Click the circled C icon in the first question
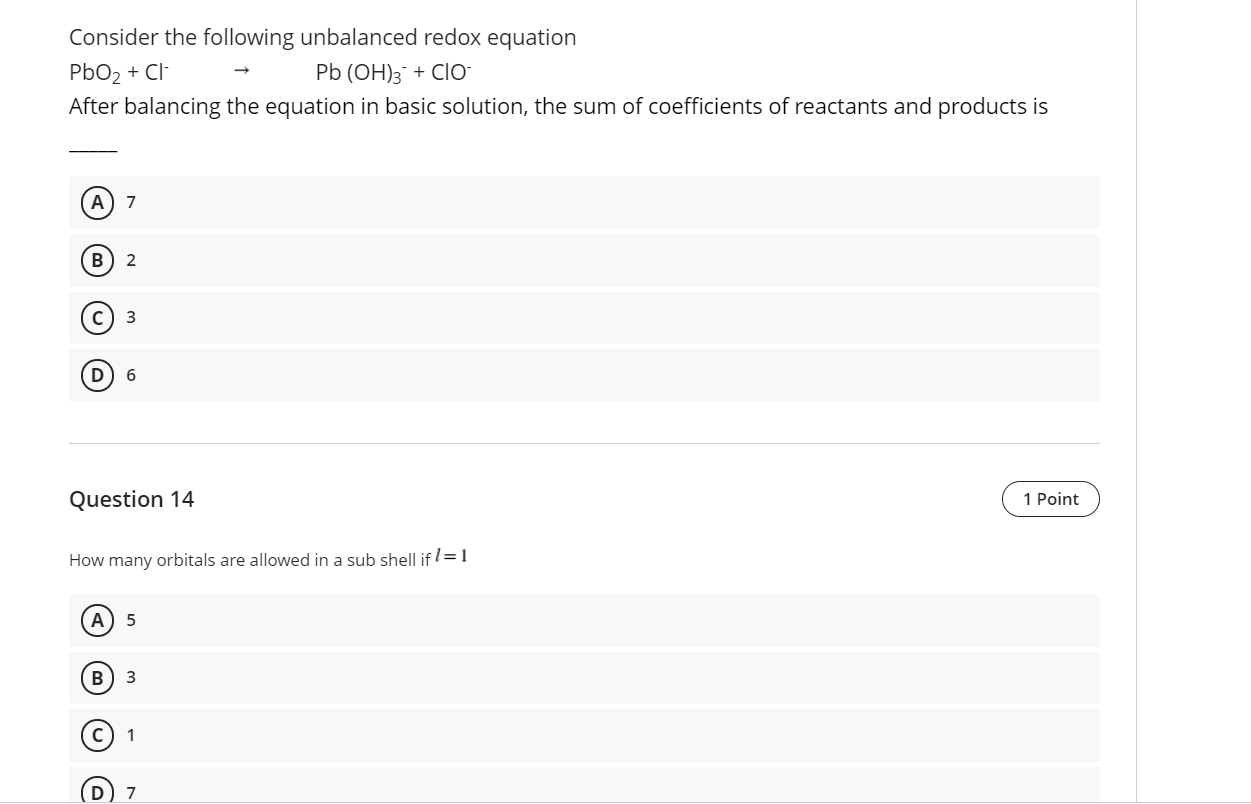 pyautogui.click(x=96, y=317)
